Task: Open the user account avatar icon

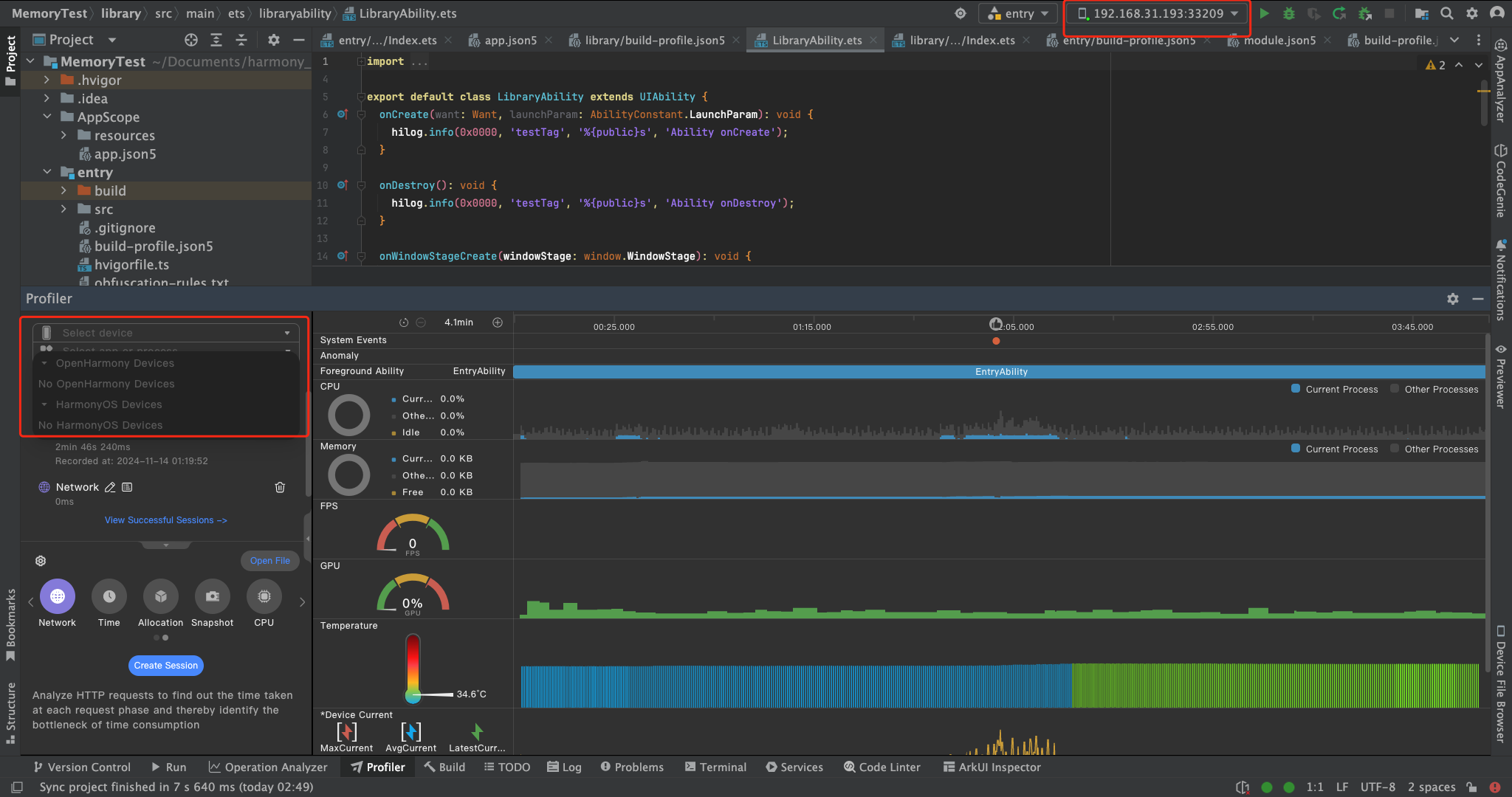Action: click(1497, 13)
